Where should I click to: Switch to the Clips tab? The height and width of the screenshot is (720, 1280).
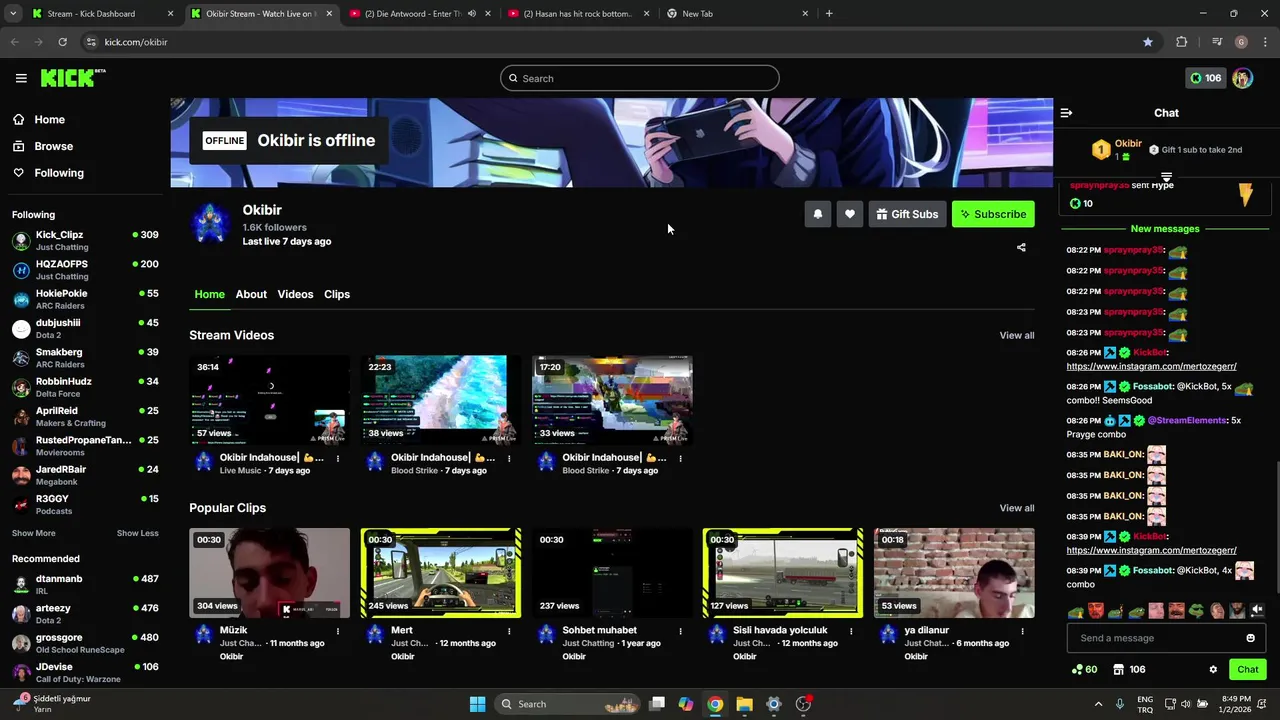[x=337, y=294]
